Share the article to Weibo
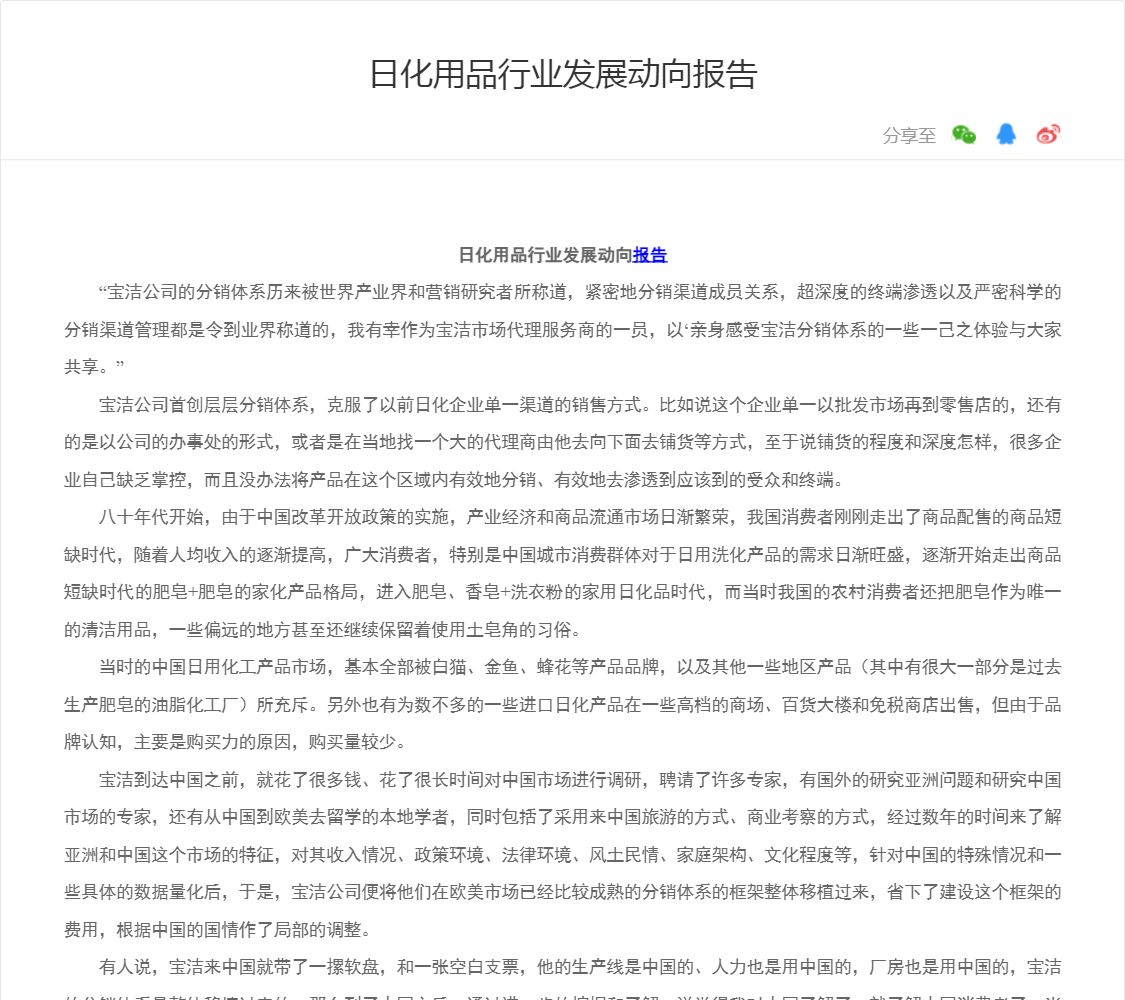The image size is (1125, 1000). 1048,134
